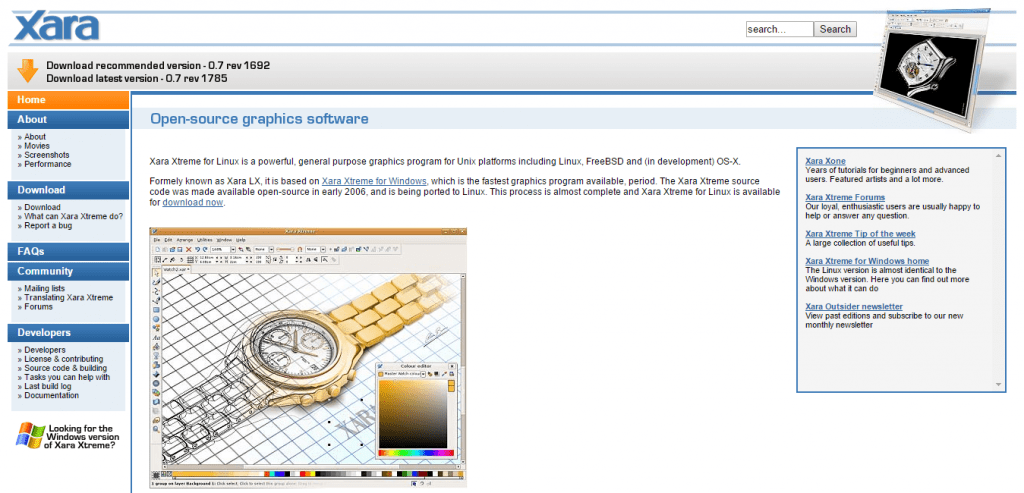This screenshot has height=493, width=1024.
Task: Open 'What can Xara Xtreme do?'
Action: coord(74,217)
